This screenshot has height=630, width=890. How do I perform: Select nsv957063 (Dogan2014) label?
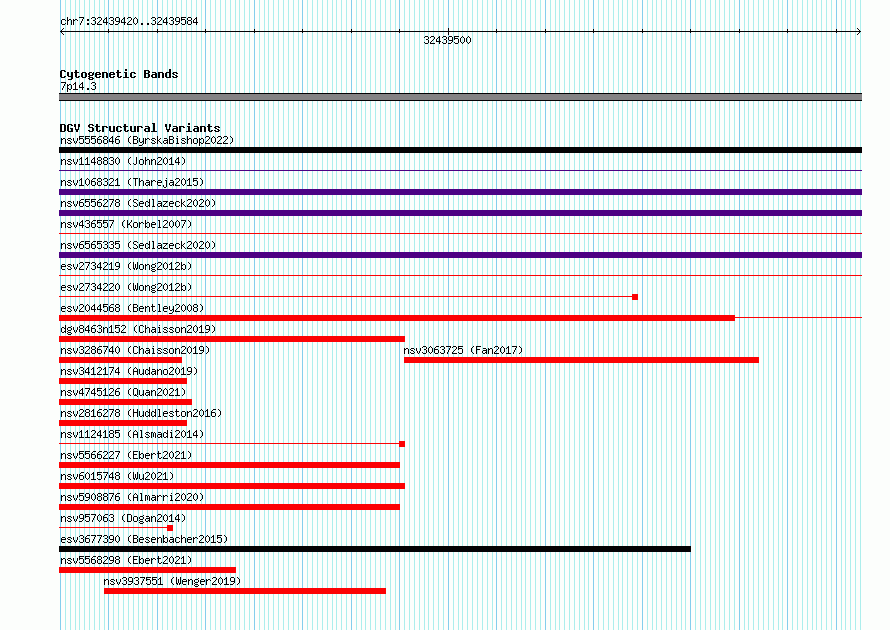coord(123,518)
